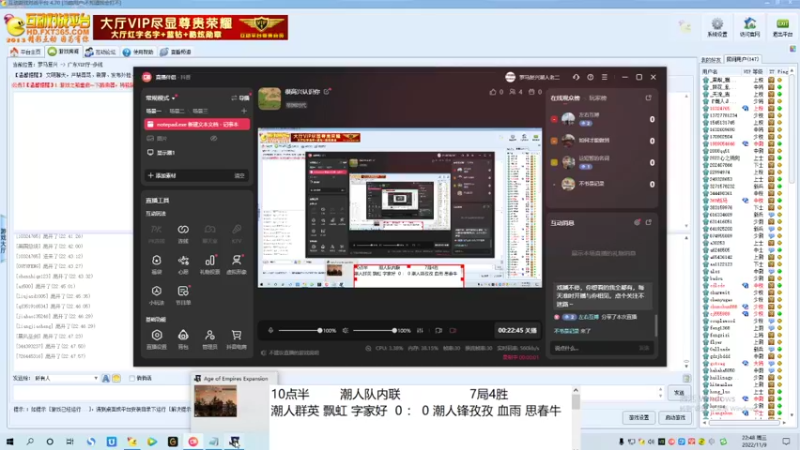Open taskbar search magnifier
The width and height of the screenshot is (800, 450).
coord(30,441)
